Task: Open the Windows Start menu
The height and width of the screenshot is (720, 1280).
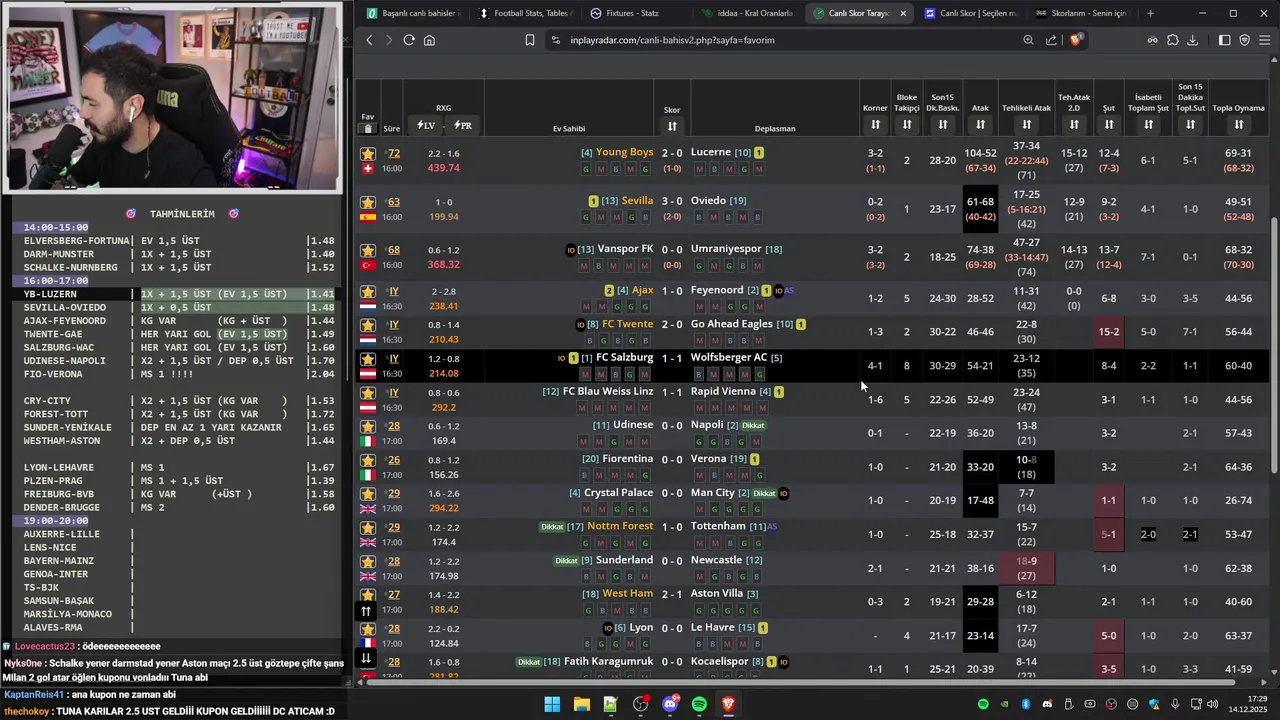Action: point(552,704)
